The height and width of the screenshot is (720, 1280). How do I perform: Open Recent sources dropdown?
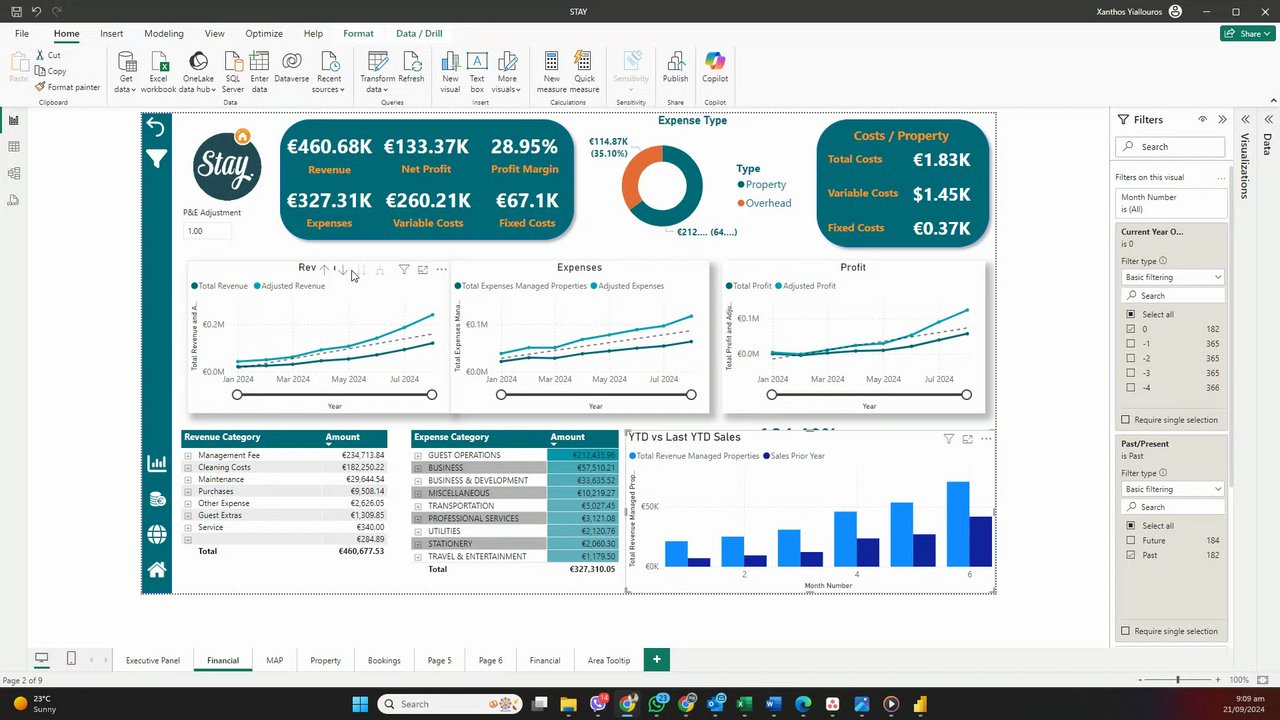[x=328, y=72]
